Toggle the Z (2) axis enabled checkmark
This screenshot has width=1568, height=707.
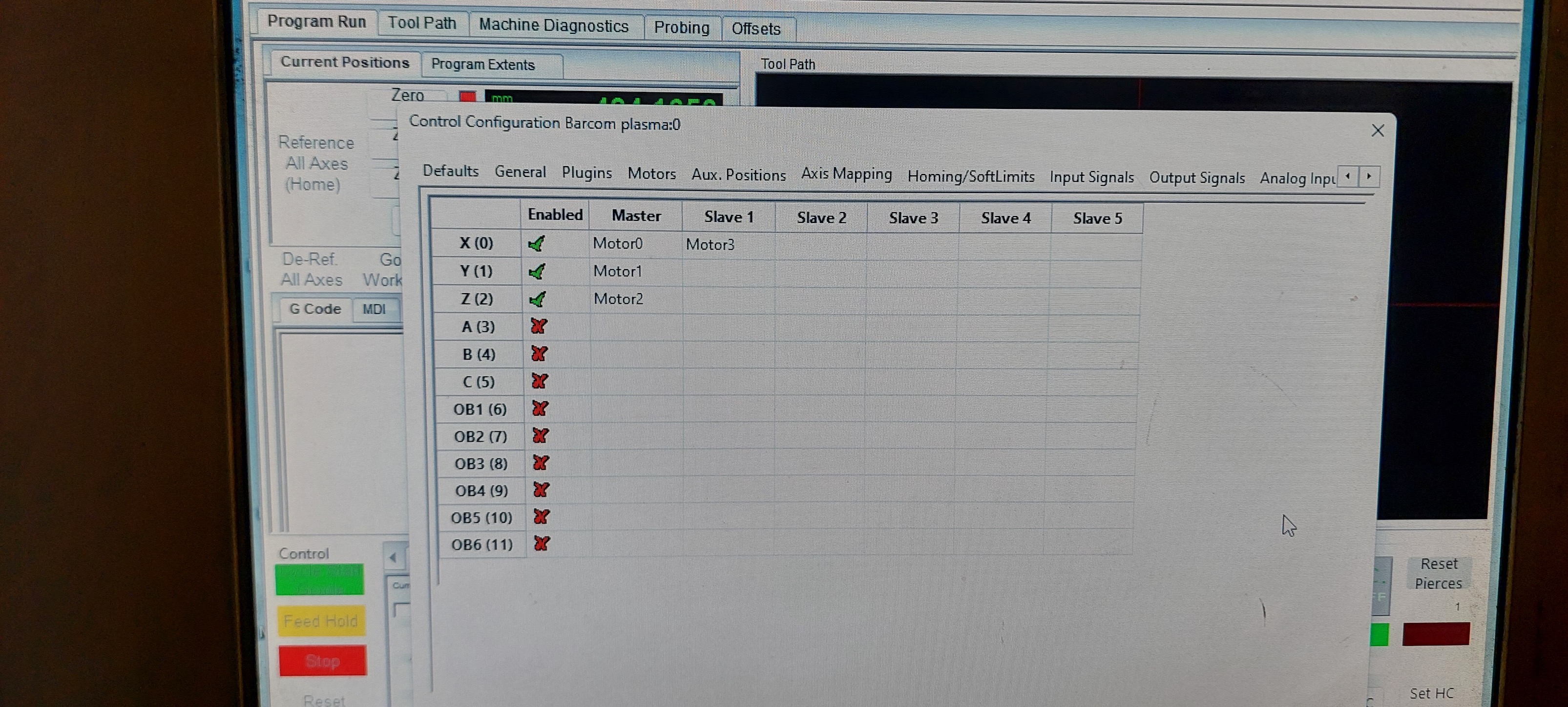click(538, 299)
